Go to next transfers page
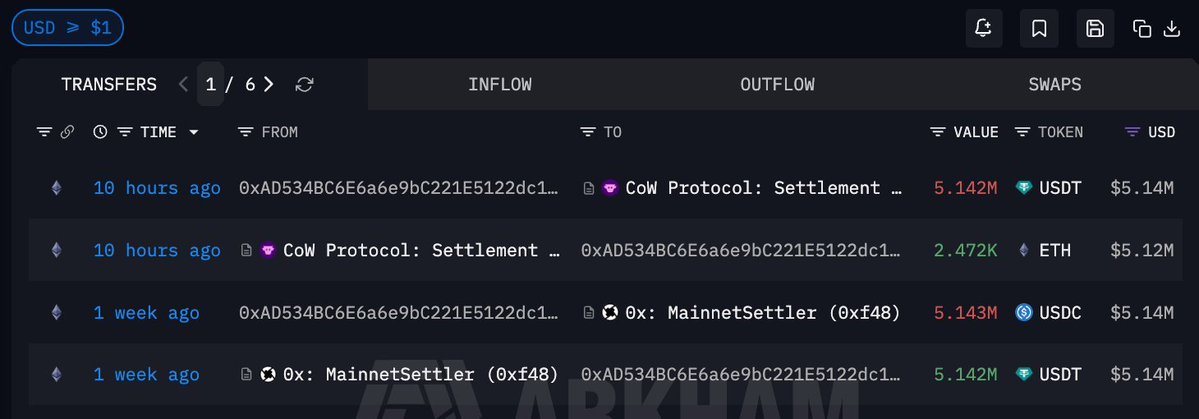Viewport: 1199px width, 419px height. tap(269, 85)
